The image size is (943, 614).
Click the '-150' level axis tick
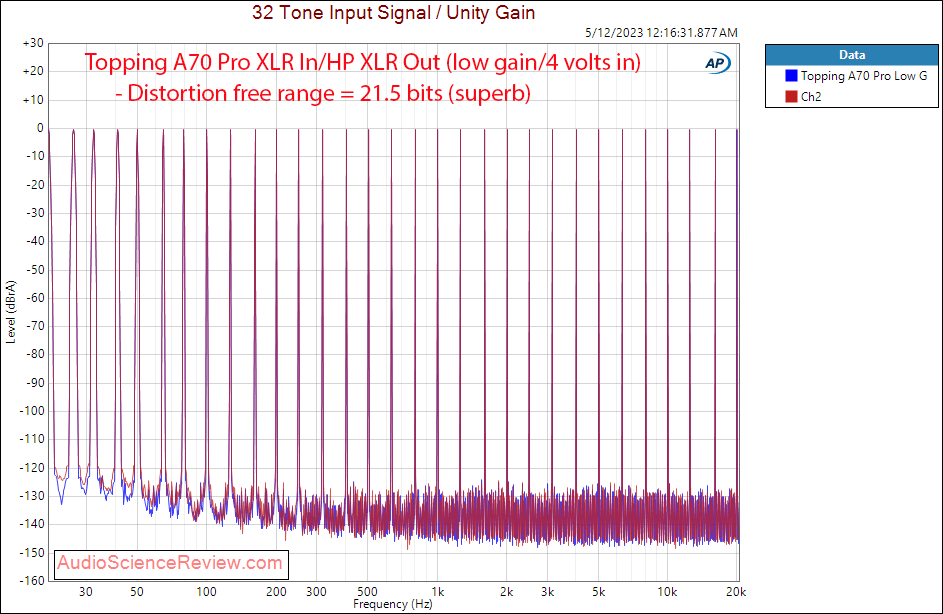point(32,552)
